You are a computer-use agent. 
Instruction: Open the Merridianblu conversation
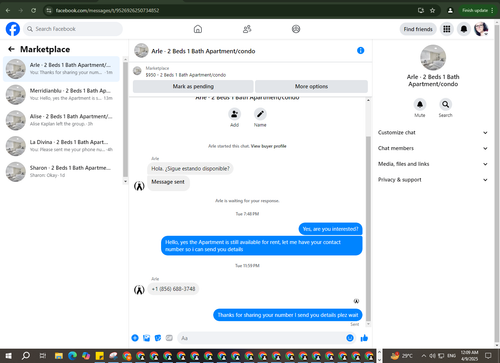(x=61, y=95)
